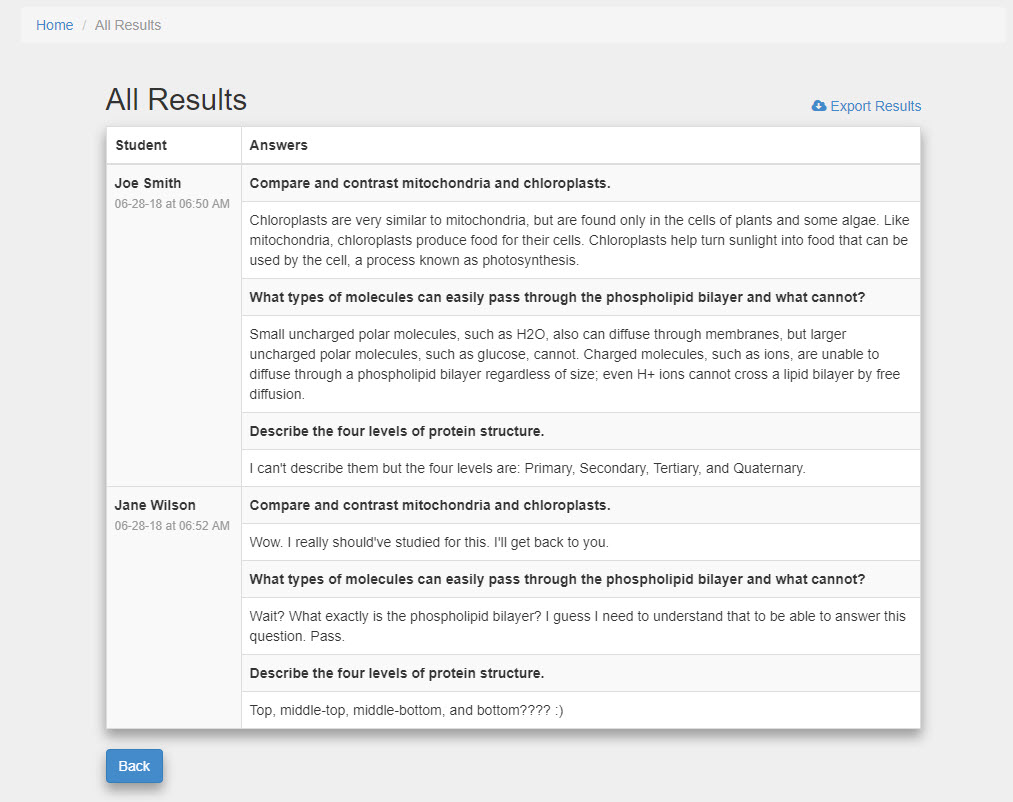The height and width of the screenshot is (802, 1013).
Task: Click Joe Smith's mitochondria and chloroplasts question
Action: [x=430, y=183]
